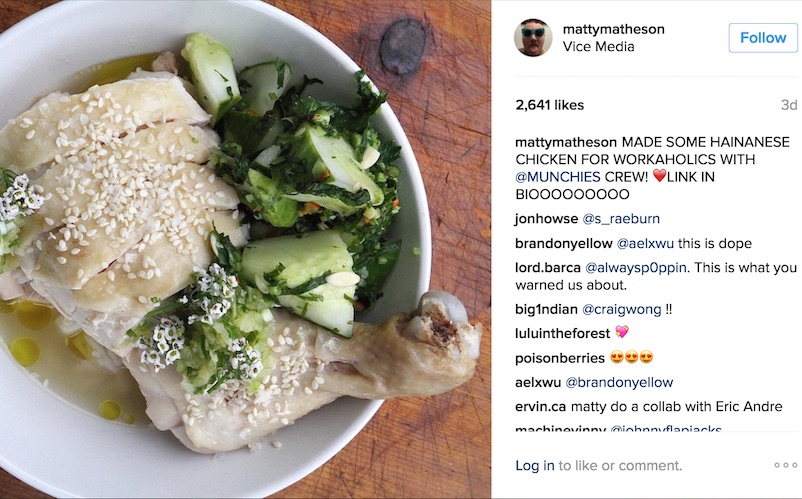View the 2,641 likes list
Image resolution: width=802 pixels, height=499 pixels.
pyautogui.click(x=549, y=105)
